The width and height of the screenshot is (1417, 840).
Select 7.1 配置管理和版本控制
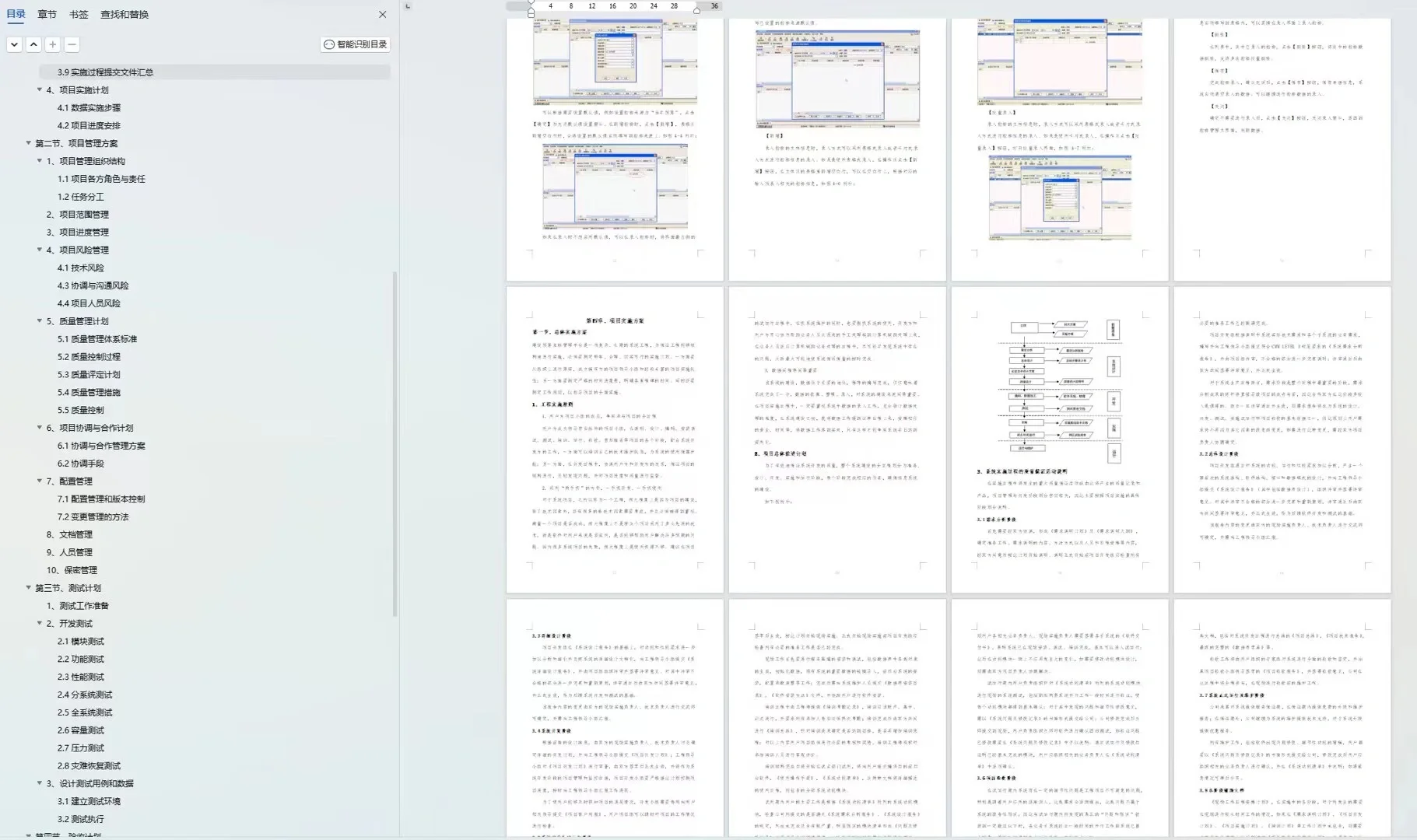click(x=101, y=499)
